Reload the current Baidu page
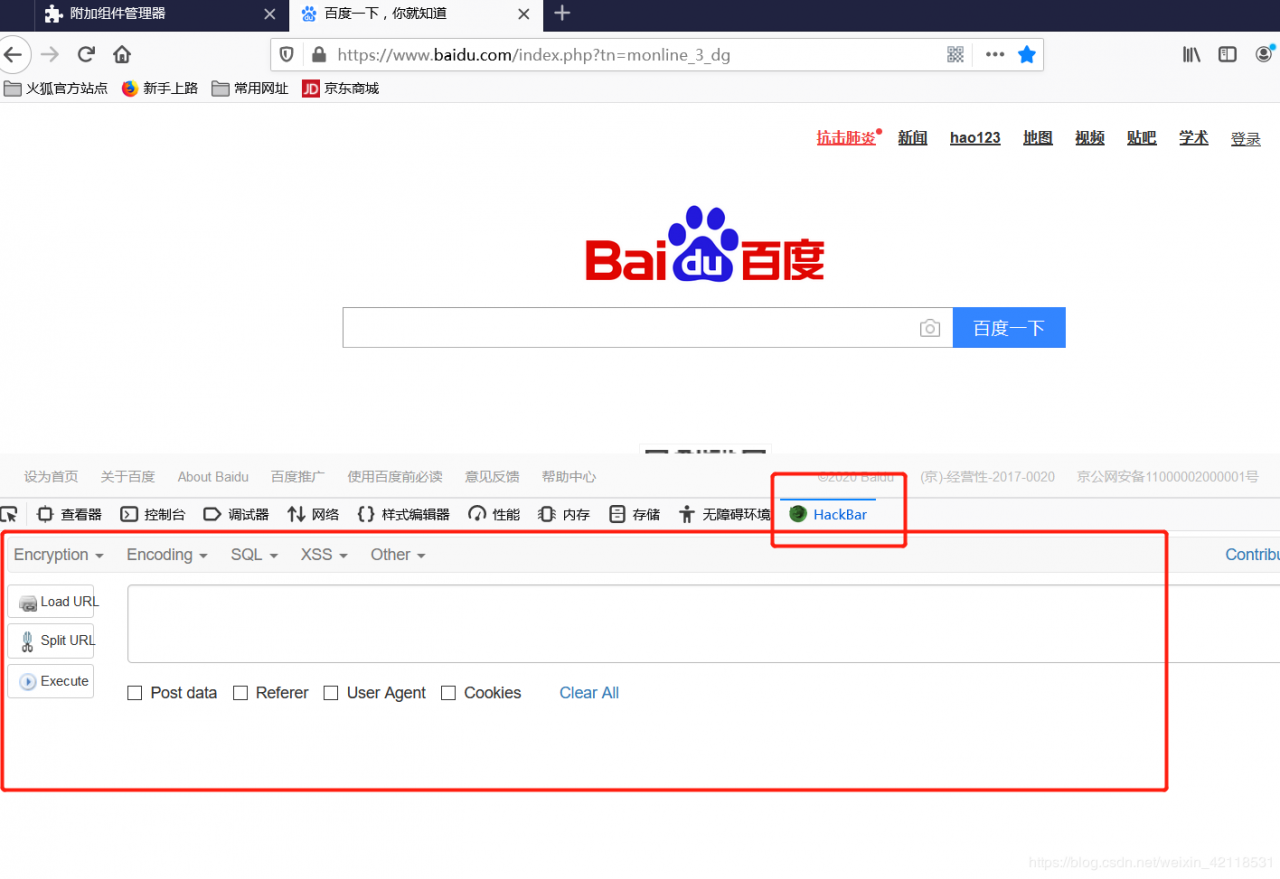The image size is (1280, 879). point(86,54)
